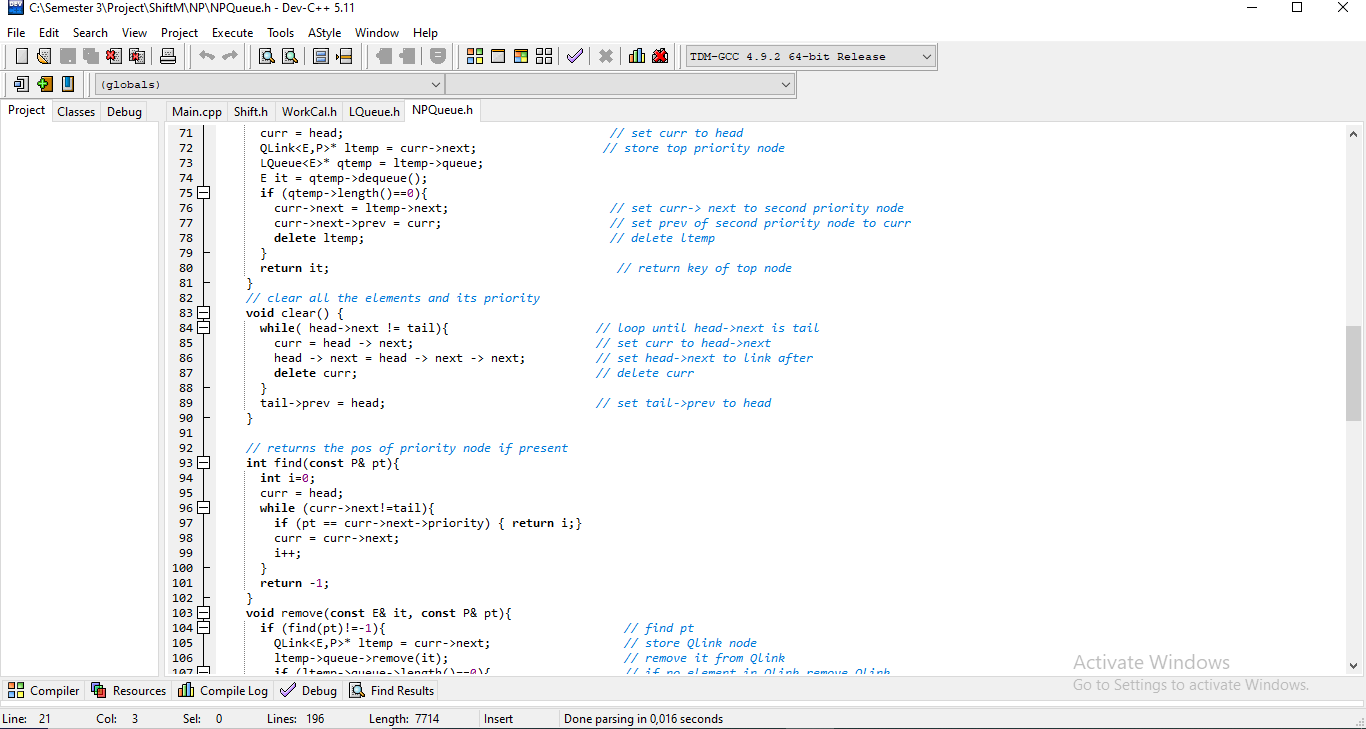Viewport: 1366px width, 729px height.
Task: Open the Project menu
Action: (180, 33)
